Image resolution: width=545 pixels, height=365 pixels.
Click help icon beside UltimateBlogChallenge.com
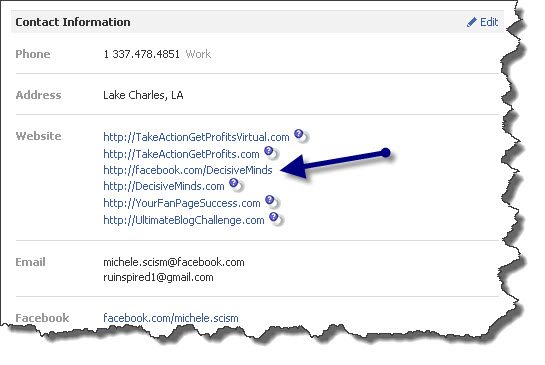pyautogui.click(x=274, y=217)
